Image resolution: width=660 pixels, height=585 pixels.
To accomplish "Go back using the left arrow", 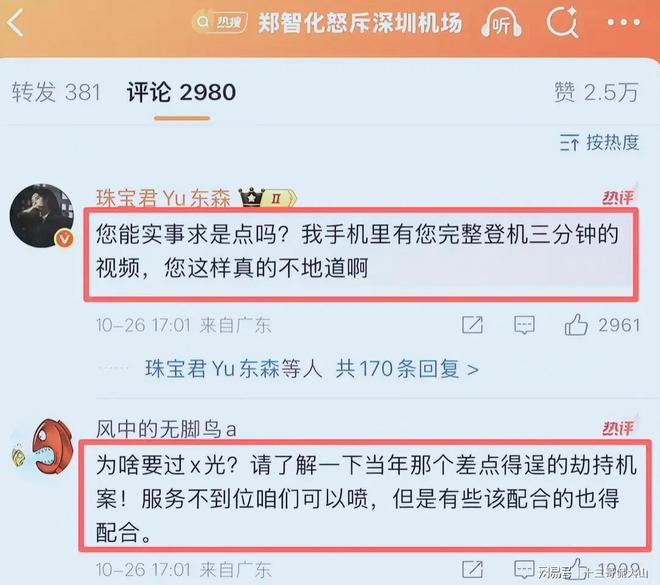I will click(x=15, y=23).
